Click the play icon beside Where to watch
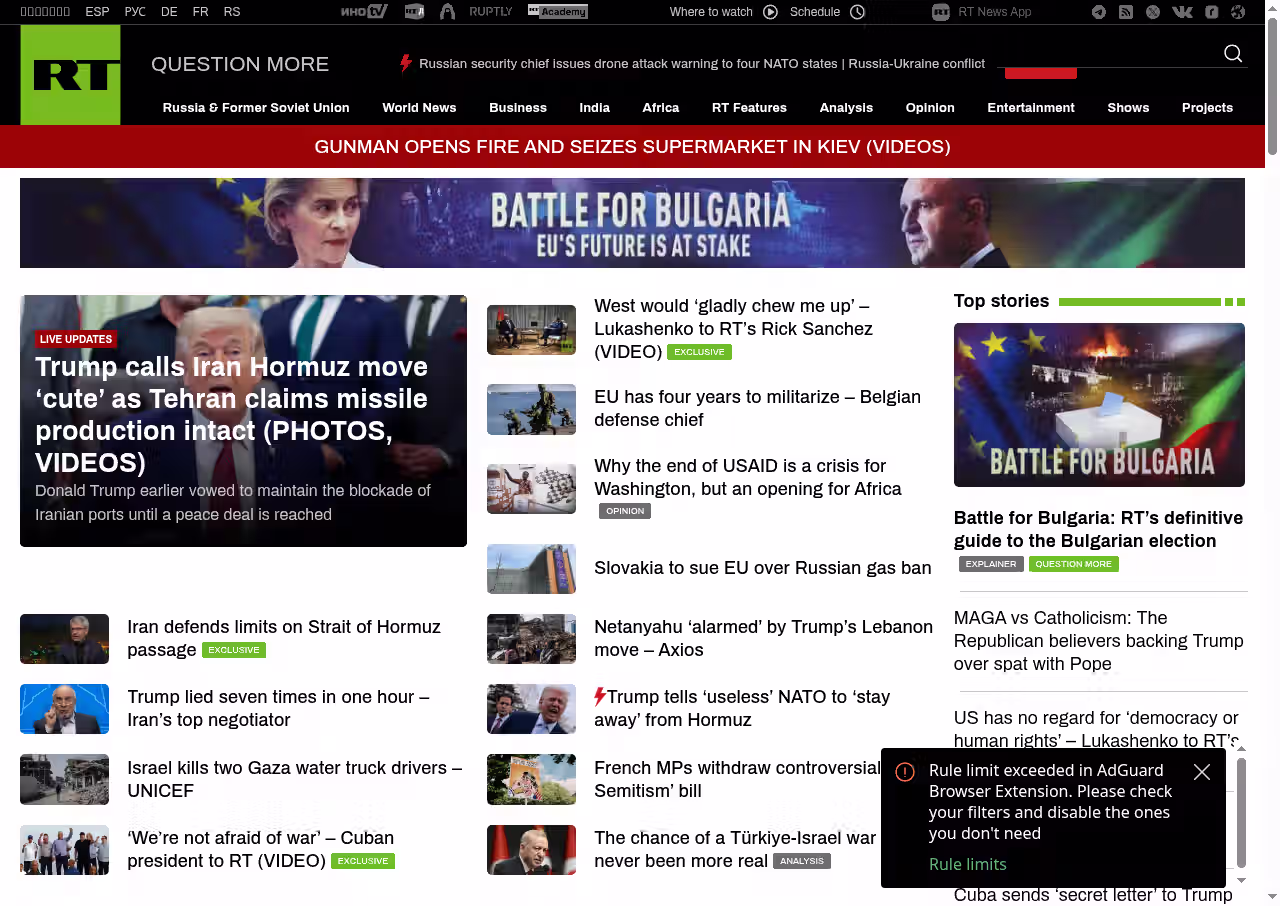Screen dimensions: 1280x906 click(x=770, y=12)
